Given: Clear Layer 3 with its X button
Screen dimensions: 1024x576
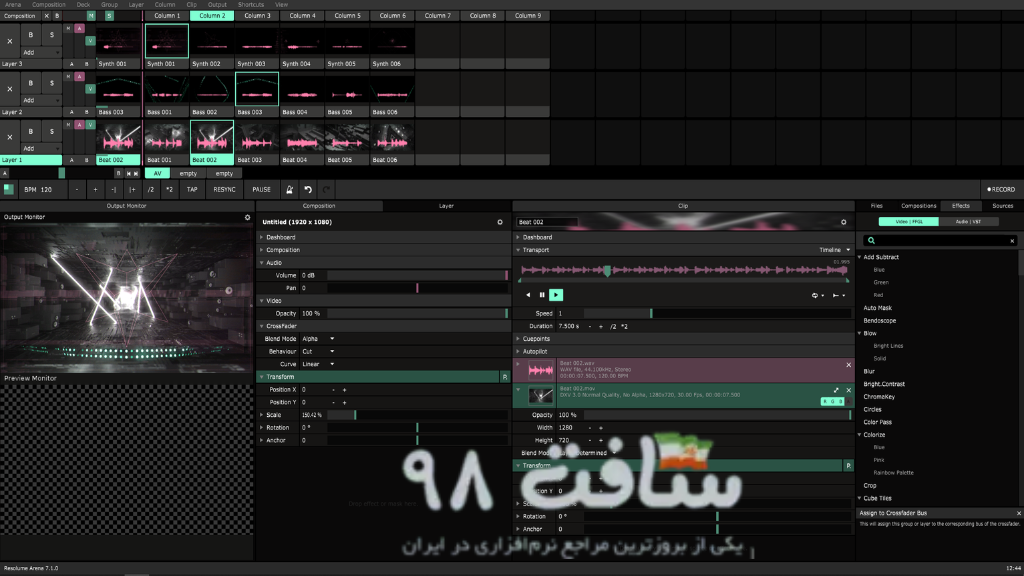Looking at the screenshot, I should pyautogui.click(x=10, y=41).
